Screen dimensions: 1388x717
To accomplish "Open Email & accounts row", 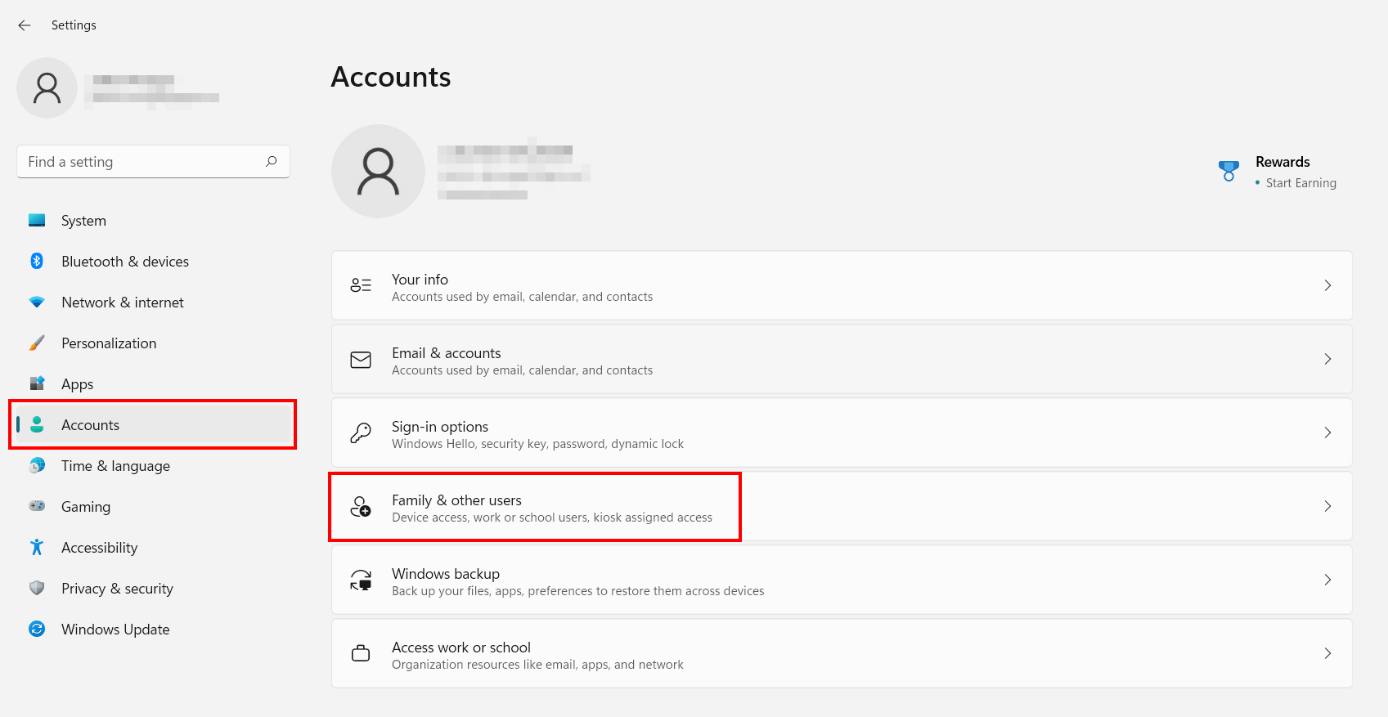I will coord(841,359).
